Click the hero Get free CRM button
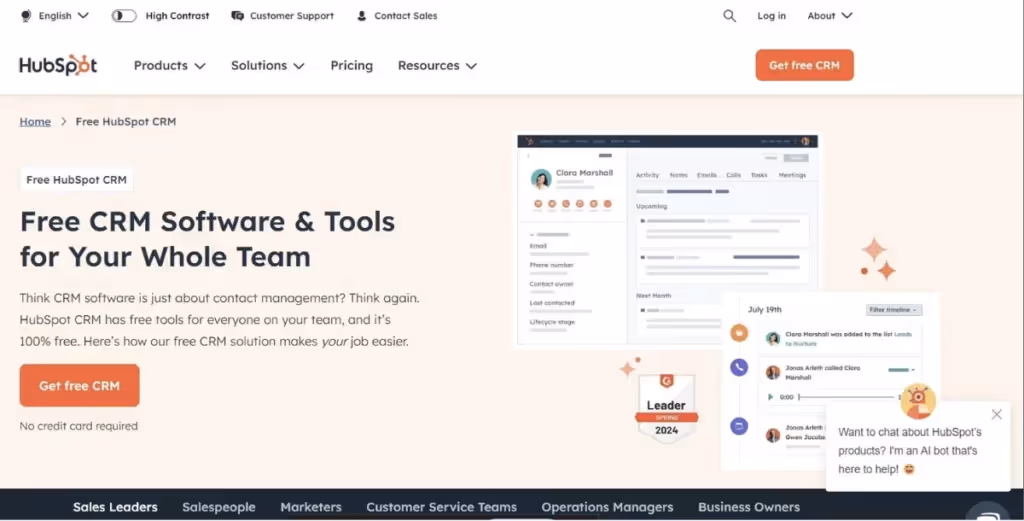The height and width of the screenshot is (521, 1024). click(x=80, y=385)
